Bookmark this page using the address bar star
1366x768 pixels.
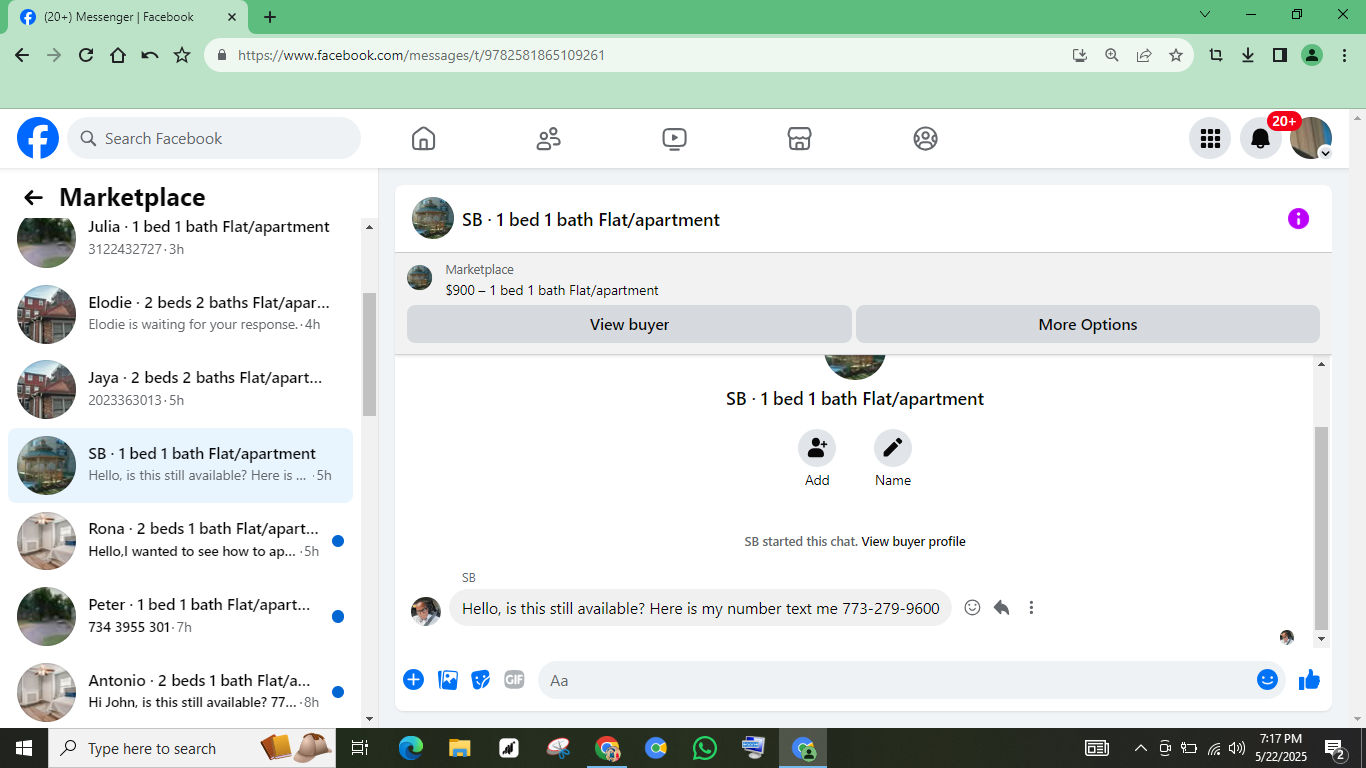tap(1176, 55)
